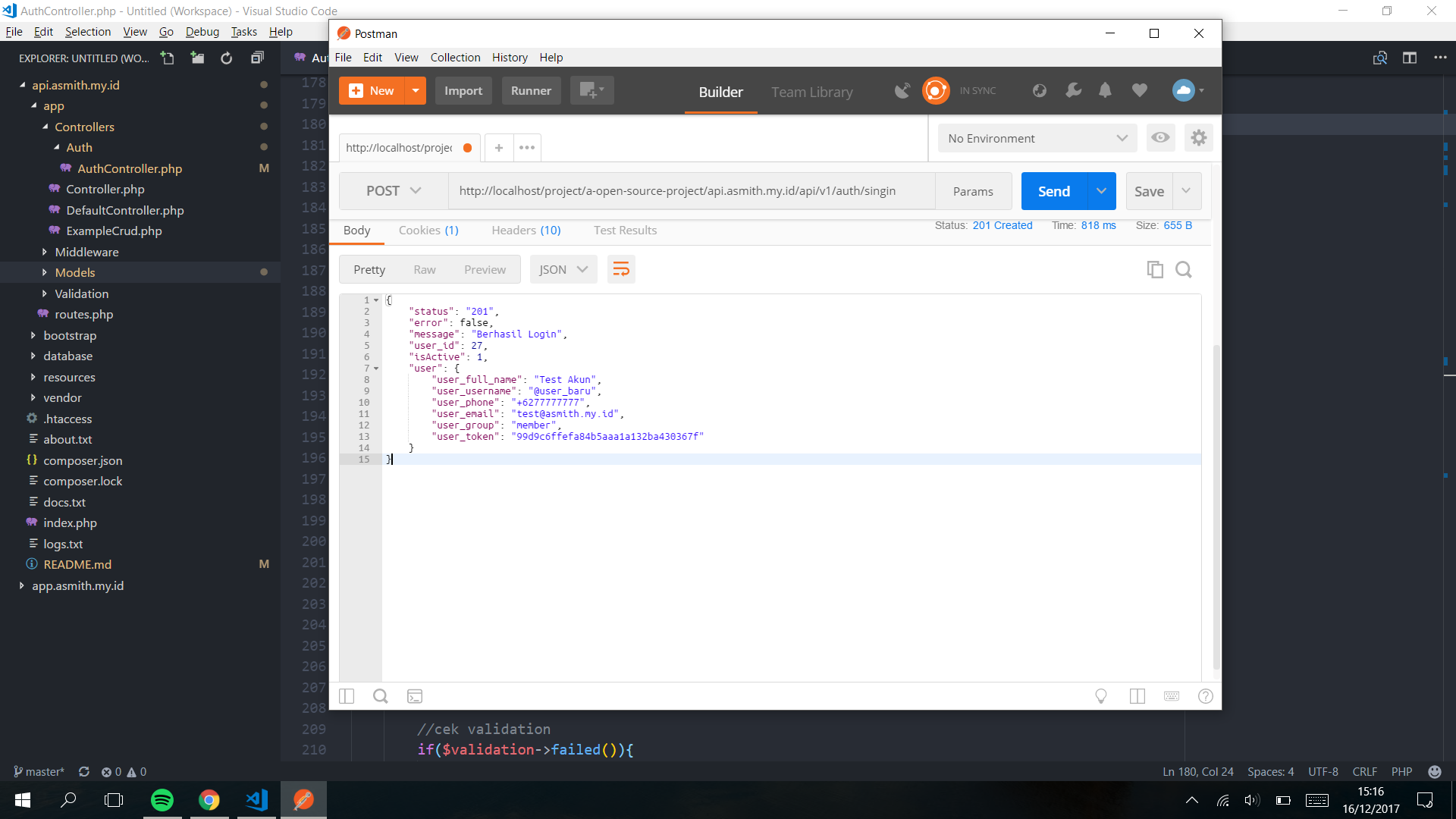This screenshot has width=1456, height=819.
Task: Open the No Environment dropdown
Action: click(1037, 138)
